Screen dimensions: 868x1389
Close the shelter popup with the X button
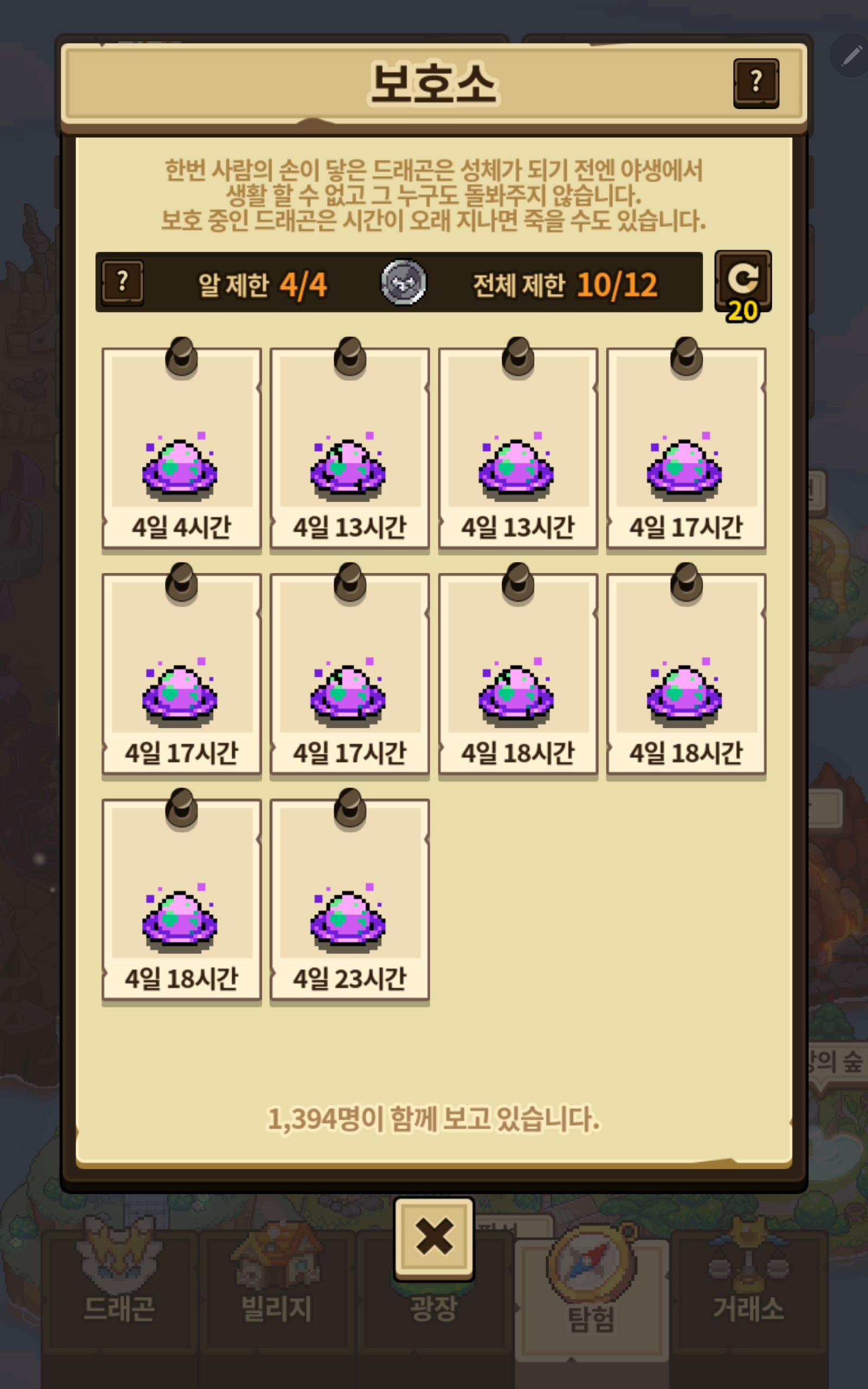tap(434, 1238)
